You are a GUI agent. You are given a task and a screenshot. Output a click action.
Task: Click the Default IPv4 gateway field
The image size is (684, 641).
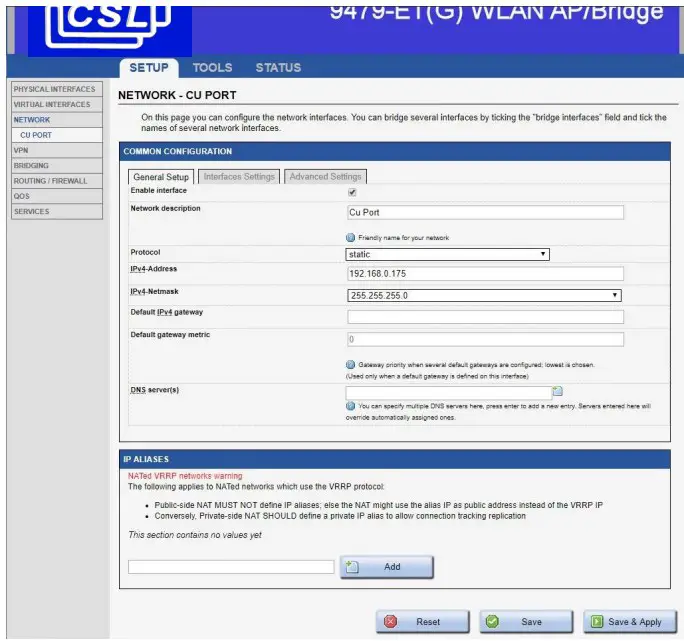point(486,317)
